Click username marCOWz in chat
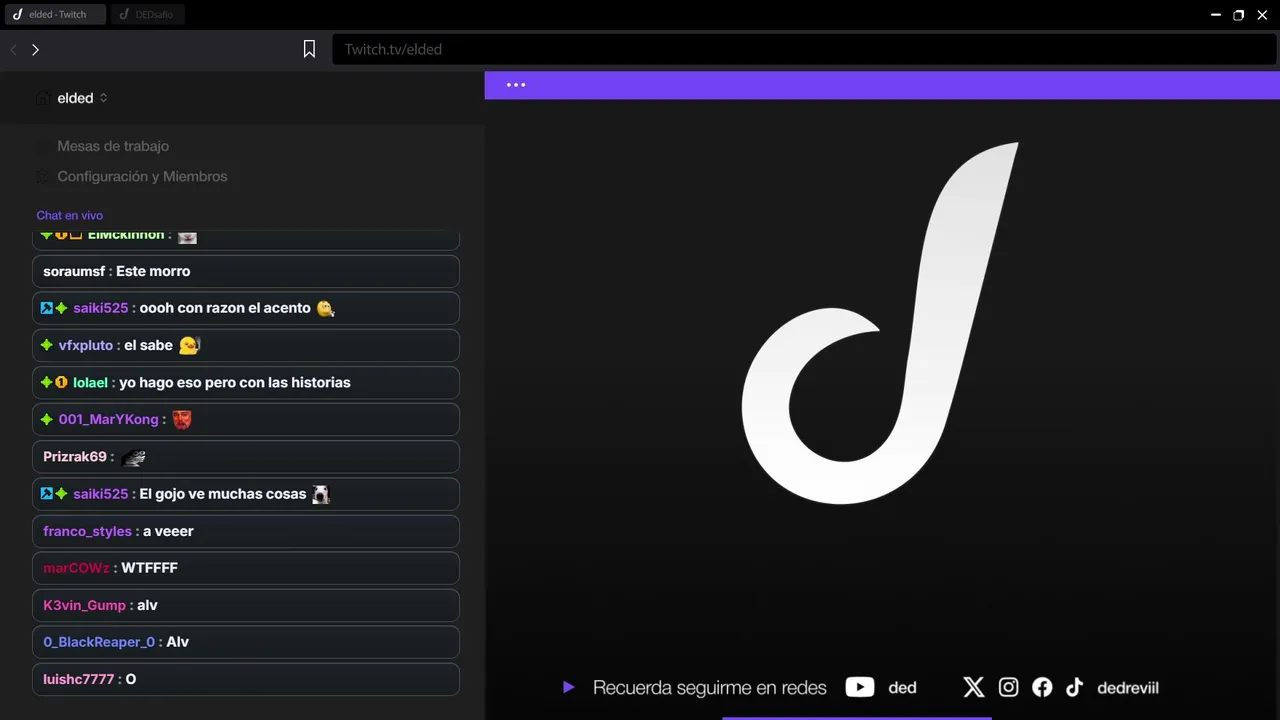 click(x=76, y=568)
